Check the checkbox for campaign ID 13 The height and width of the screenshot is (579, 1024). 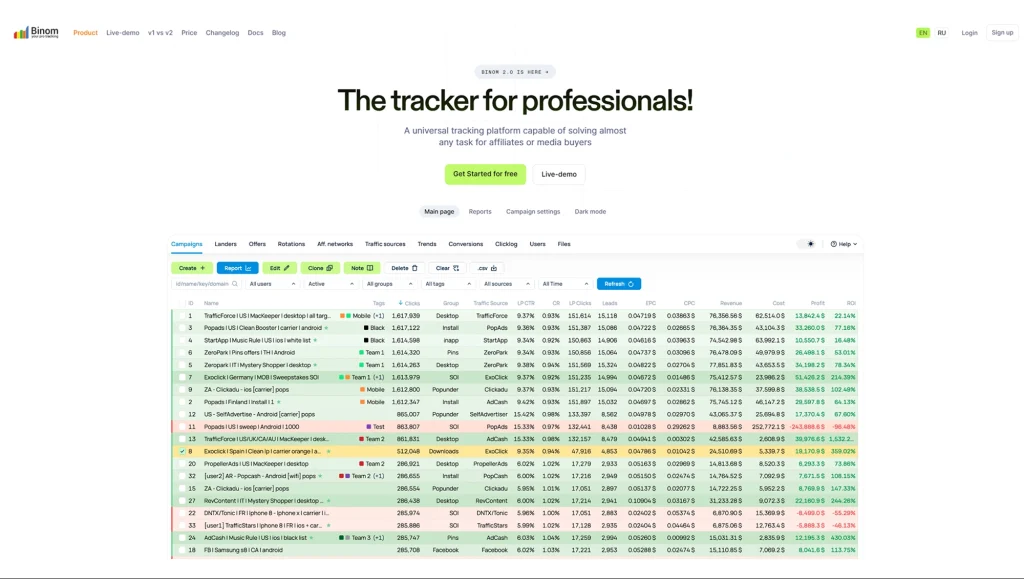point(182,439)
